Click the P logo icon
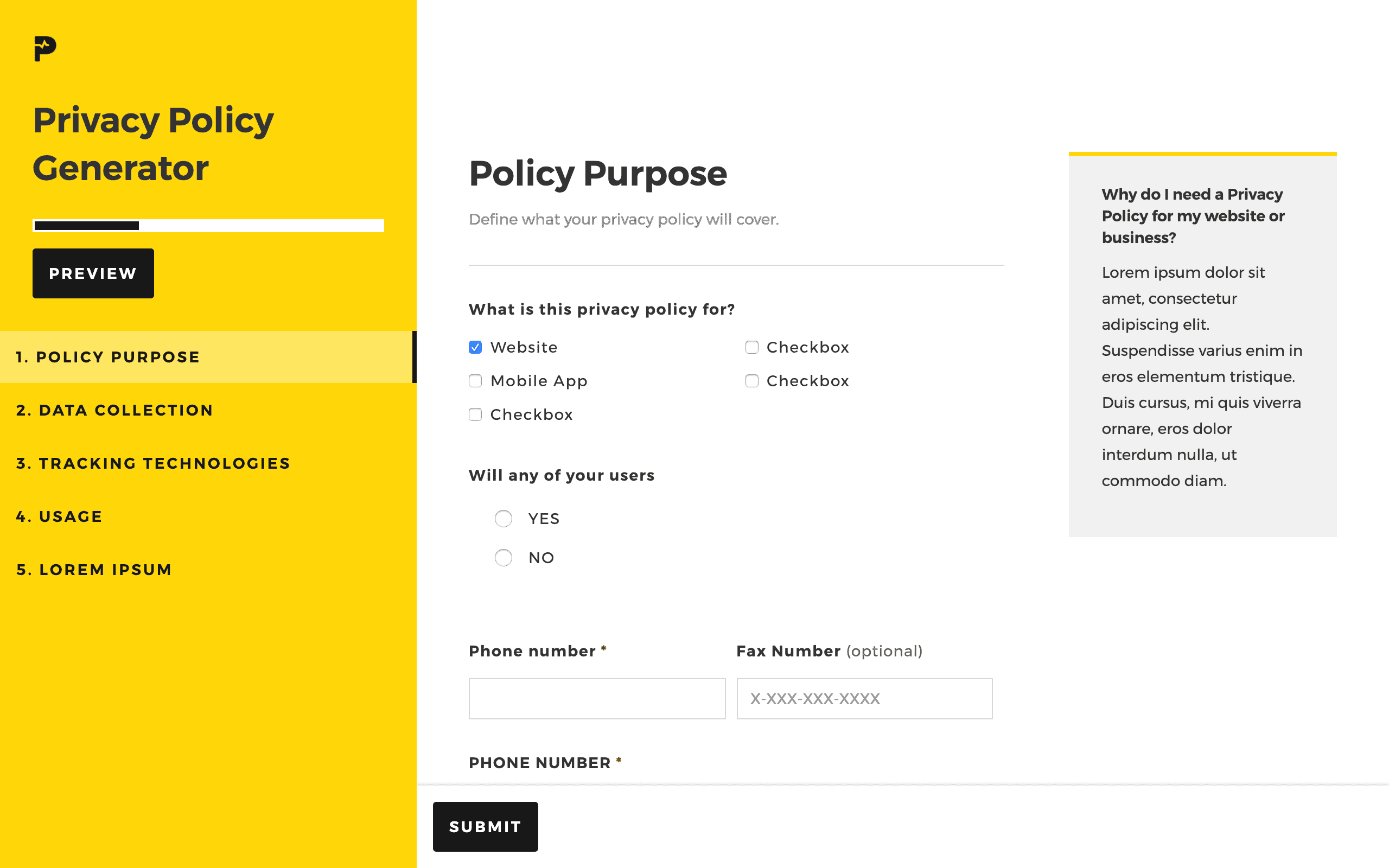This screenshot has height=868, width=1389. pyautogui.click(x=46, y=49)
